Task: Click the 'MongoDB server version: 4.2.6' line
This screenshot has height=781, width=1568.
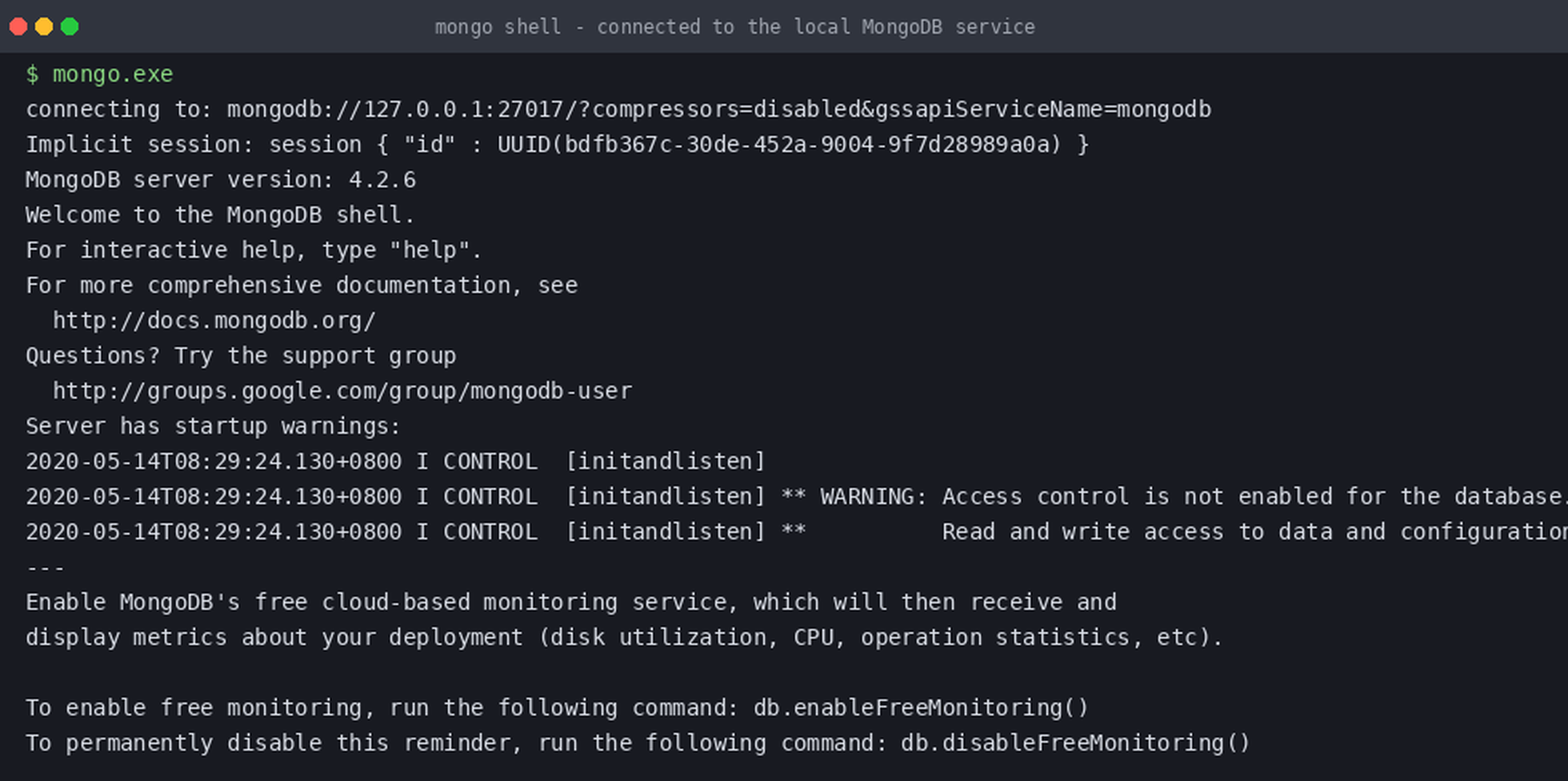Action: pos(221,179)
